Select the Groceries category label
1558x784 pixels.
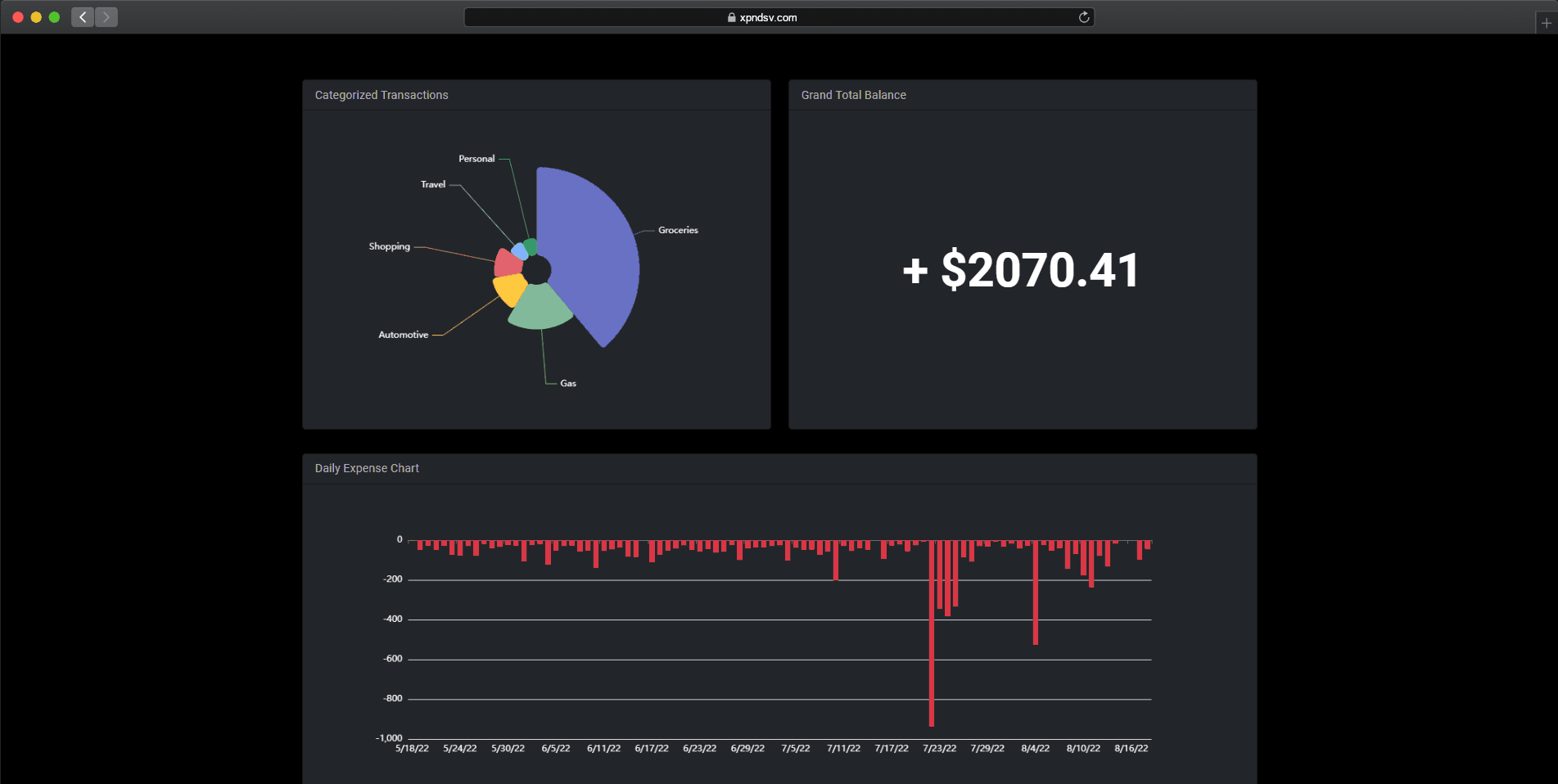point(677,230)
